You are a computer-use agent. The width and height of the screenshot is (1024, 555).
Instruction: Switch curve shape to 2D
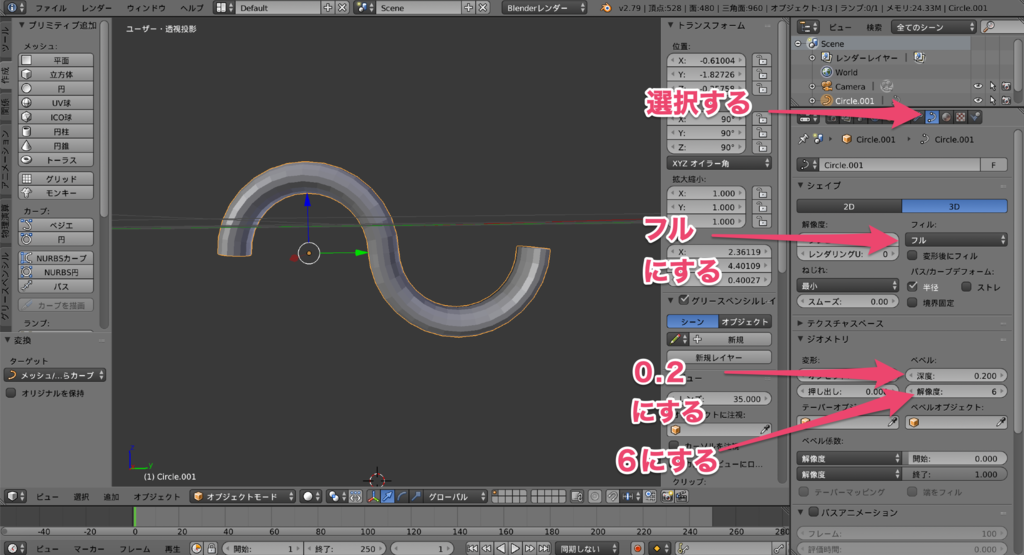pyautogui.click(x=849, y=206)
